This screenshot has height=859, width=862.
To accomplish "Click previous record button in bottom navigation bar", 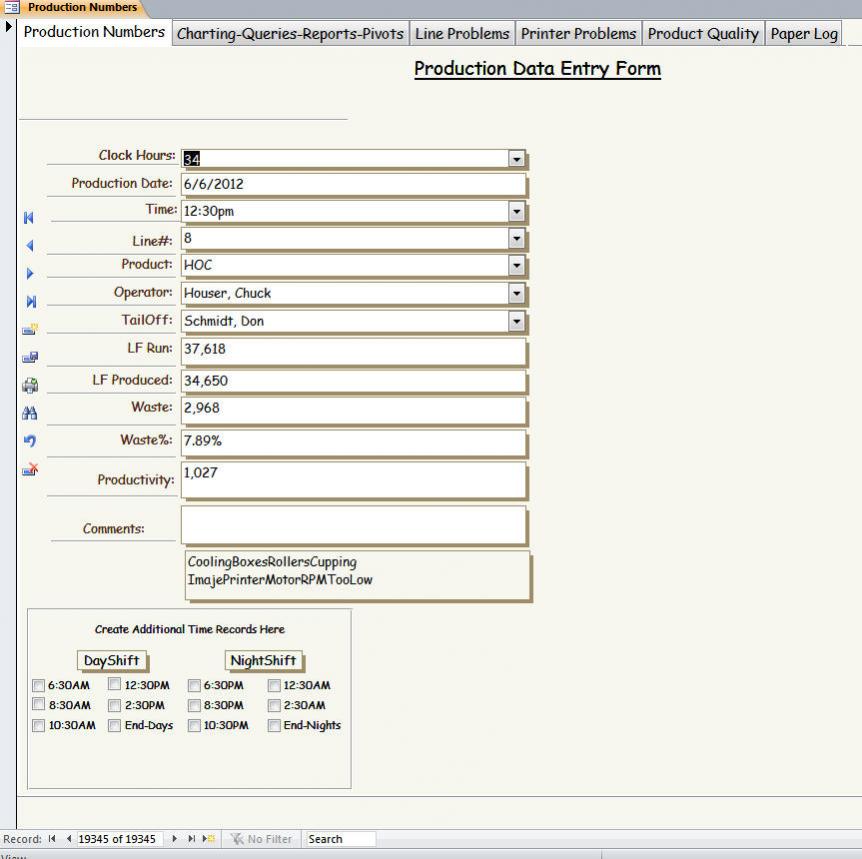I will click(69, 839).
